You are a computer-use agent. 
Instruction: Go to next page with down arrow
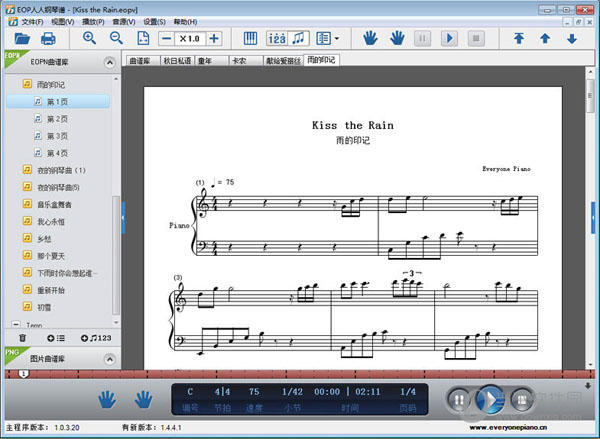[572, 39]
